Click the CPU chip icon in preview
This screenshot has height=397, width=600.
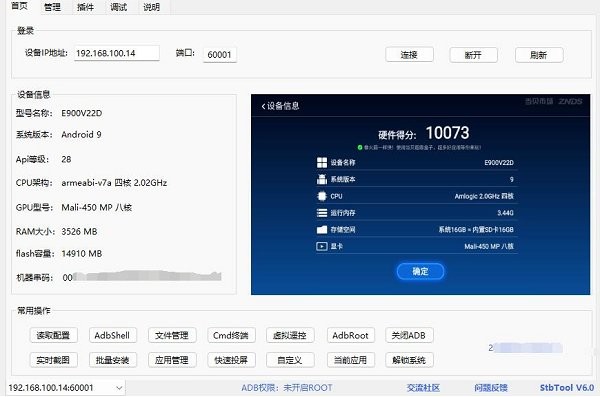[x=322, y=196]
